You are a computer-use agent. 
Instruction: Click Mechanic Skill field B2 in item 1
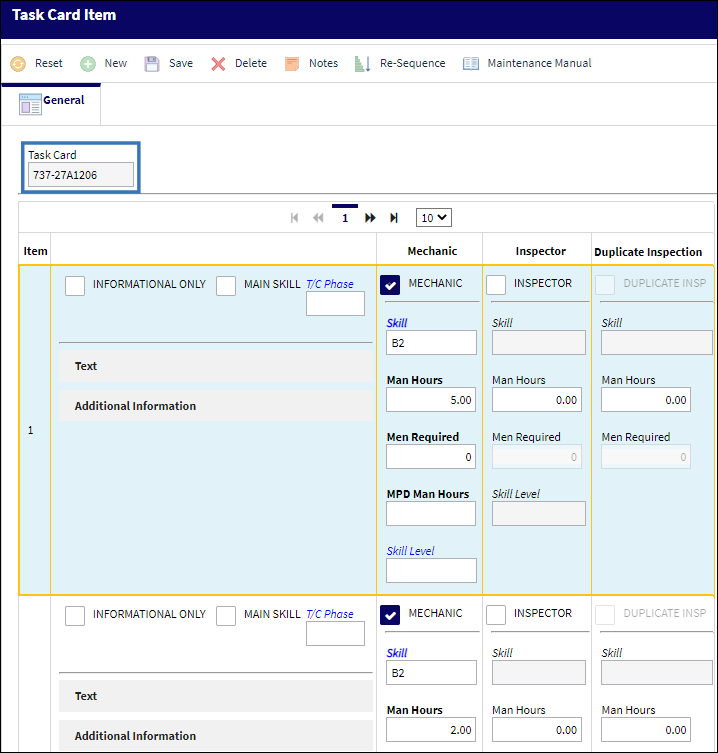431,343
